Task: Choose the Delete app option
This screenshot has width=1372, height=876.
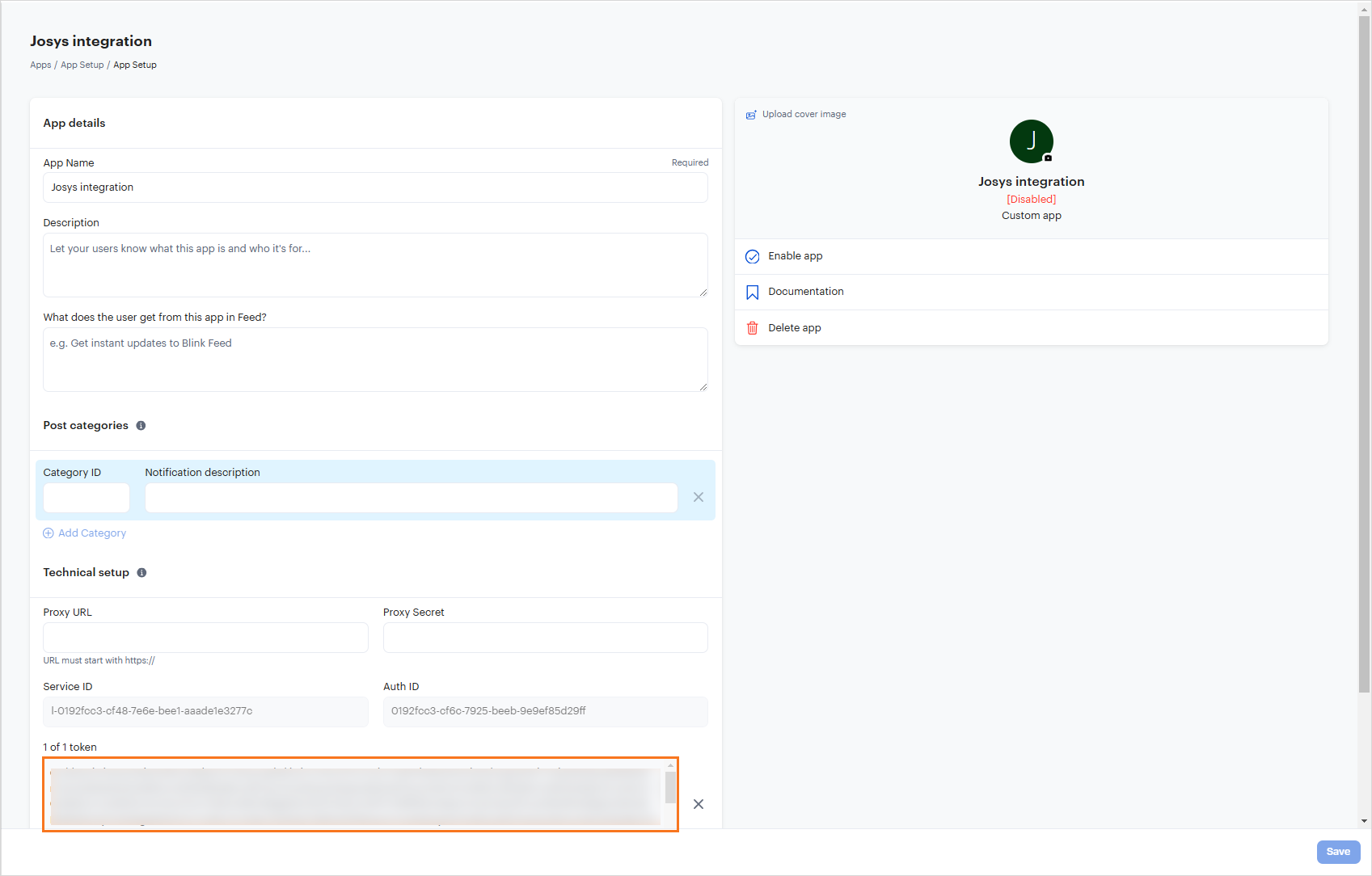Action: coord(1031,328)
